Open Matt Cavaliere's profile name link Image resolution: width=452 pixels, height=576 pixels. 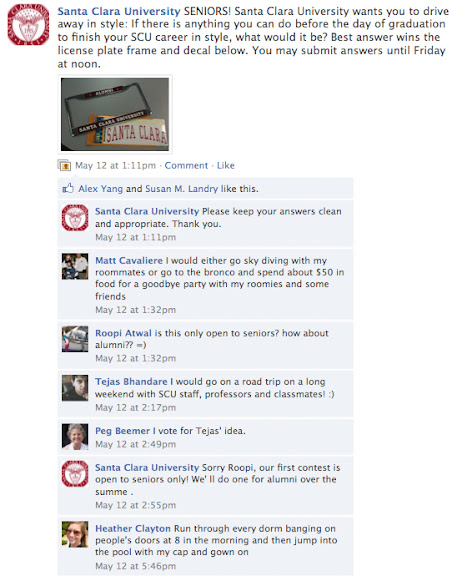tap(129, 260)
